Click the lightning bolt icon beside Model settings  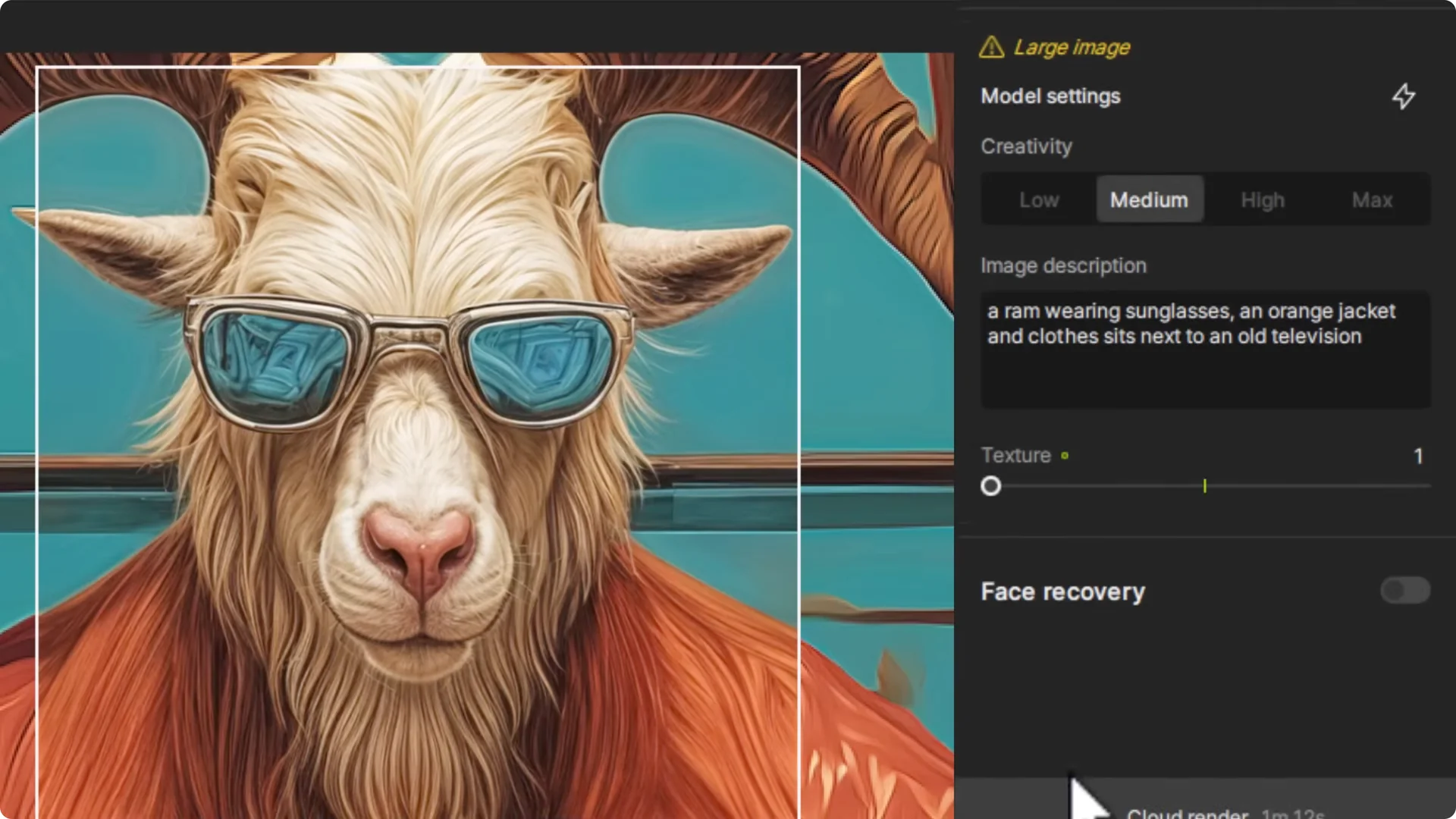(1404, 96)
